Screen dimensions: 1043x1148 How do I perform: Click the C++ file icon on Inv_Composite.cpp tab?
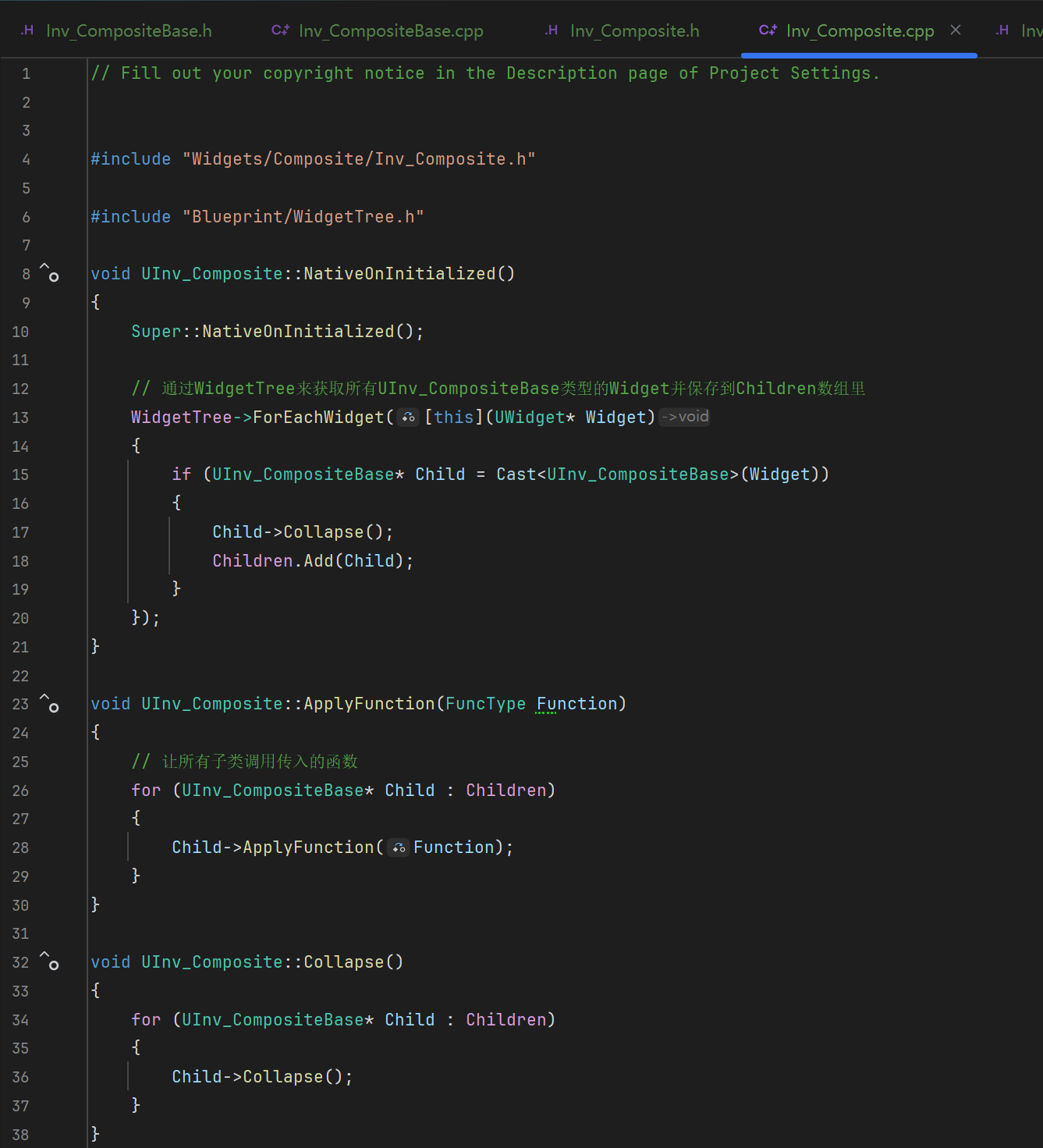click(x=768, y=30)
